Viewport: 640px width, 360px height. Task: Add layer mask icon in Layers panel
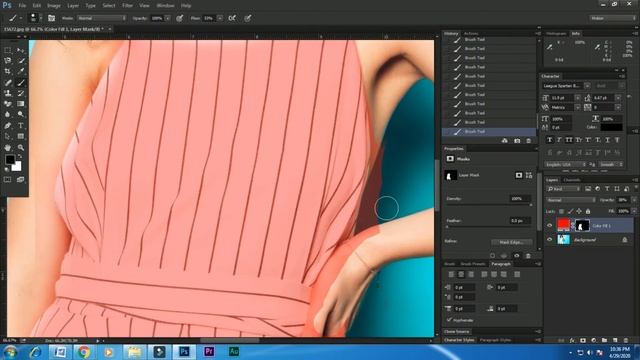point(583,340)
